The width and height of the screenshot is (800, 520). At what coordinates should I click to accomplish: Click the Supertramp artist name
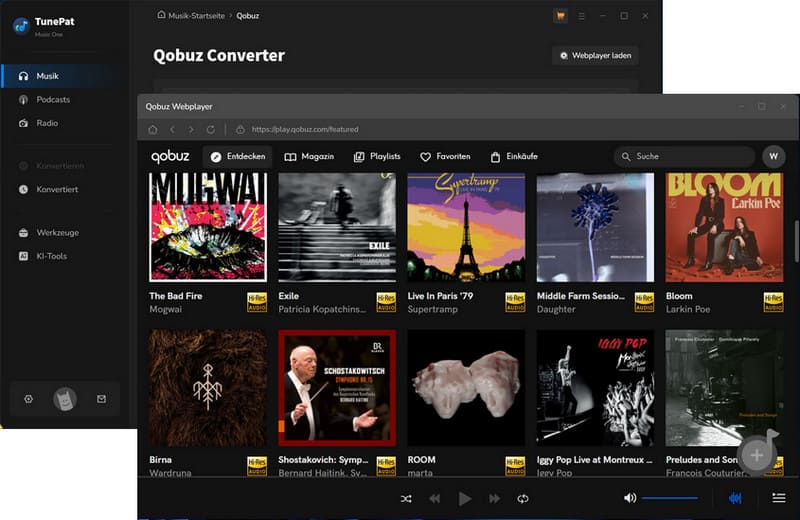pyautogui.click(x=432, y=309)
